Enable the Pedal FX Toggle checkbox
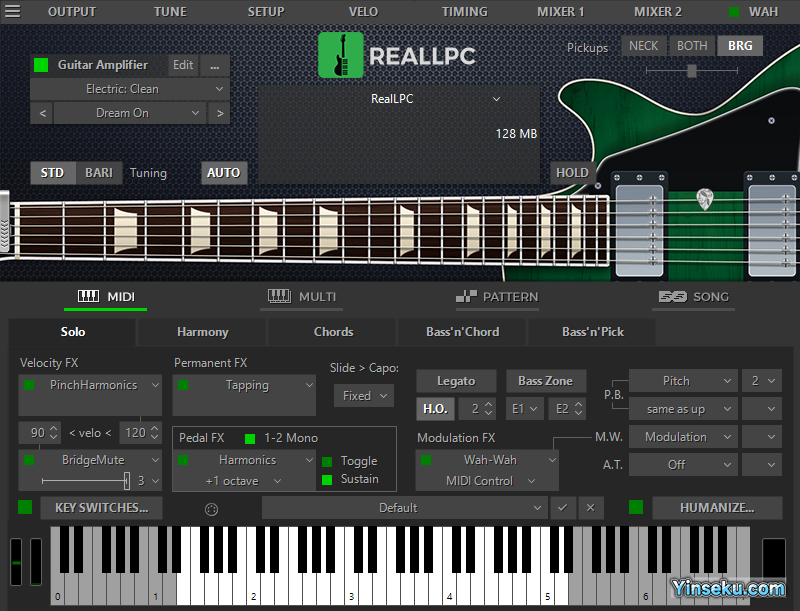The height and width of the screenshot is (611, 800). pos(327,462)
